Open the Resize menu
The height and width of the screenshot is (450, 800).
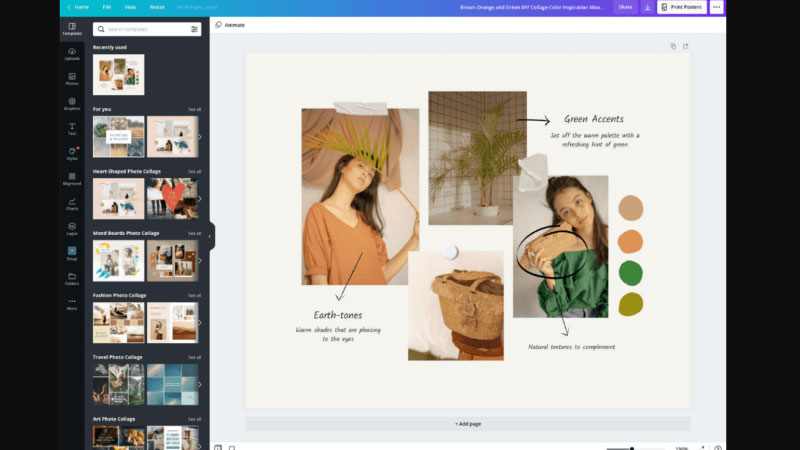[x=157, y=7]
